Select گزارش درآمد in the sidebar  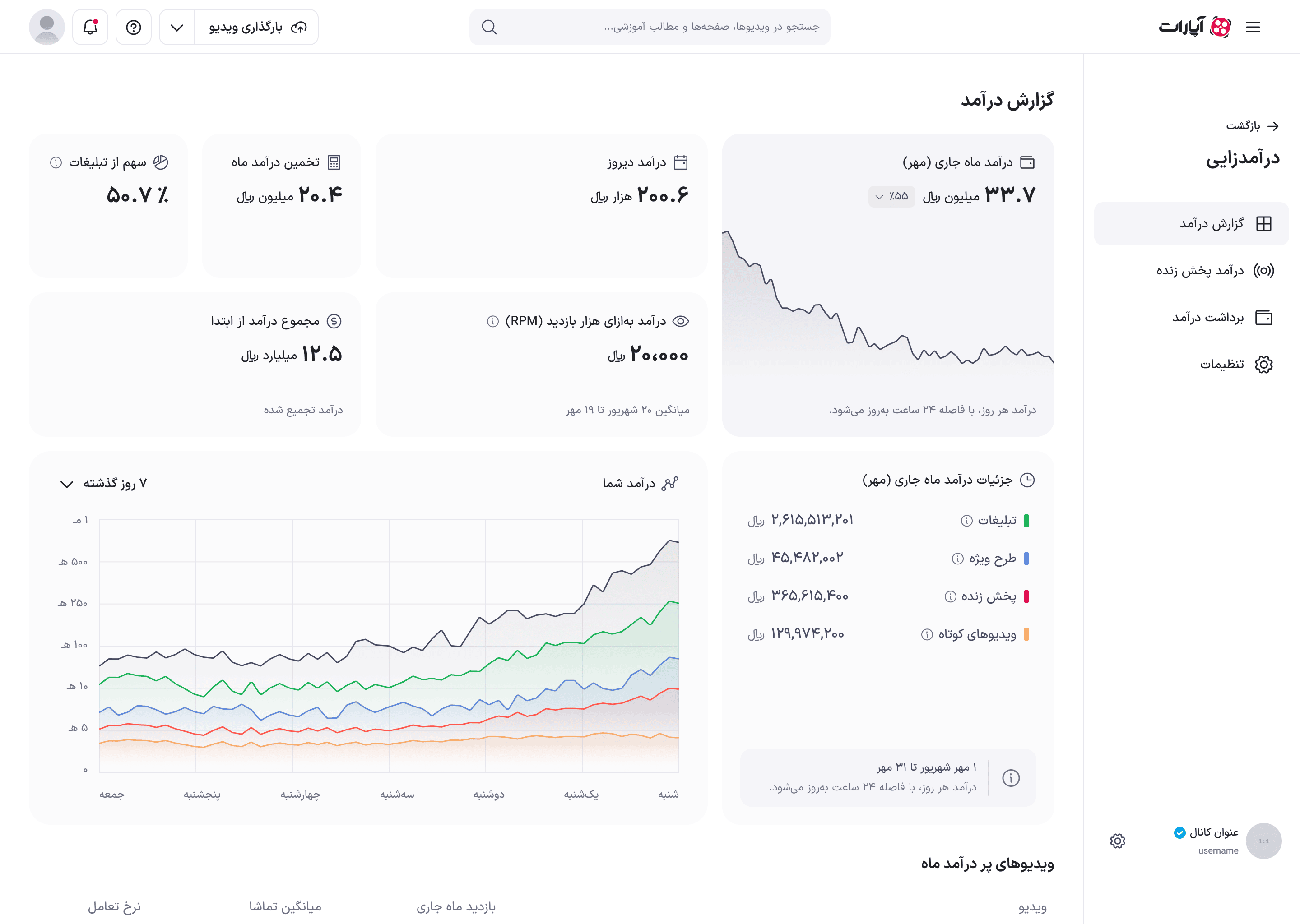click(x=1191, y=224)
